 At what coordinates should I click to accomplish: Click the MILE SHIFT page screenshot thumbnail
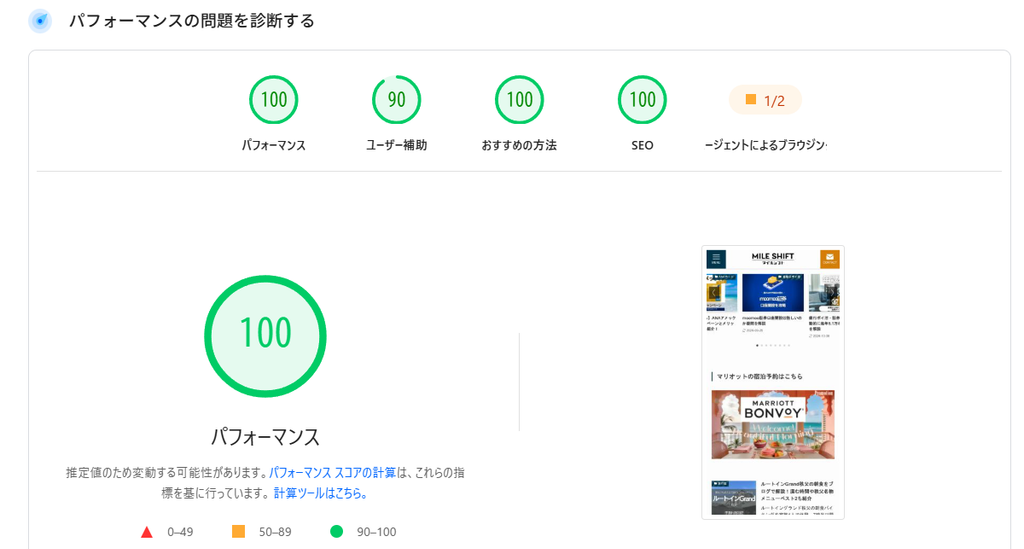coord(773,383)
